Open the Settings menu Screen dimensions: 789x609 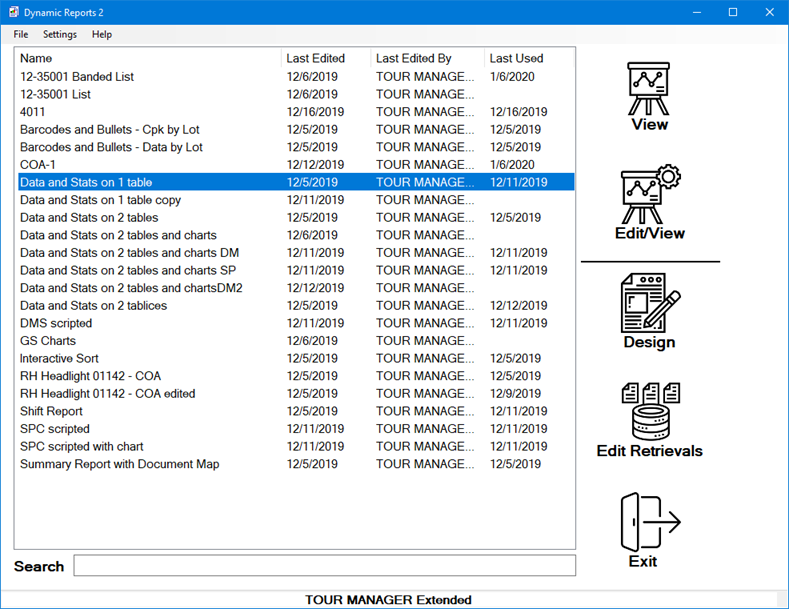60,34
